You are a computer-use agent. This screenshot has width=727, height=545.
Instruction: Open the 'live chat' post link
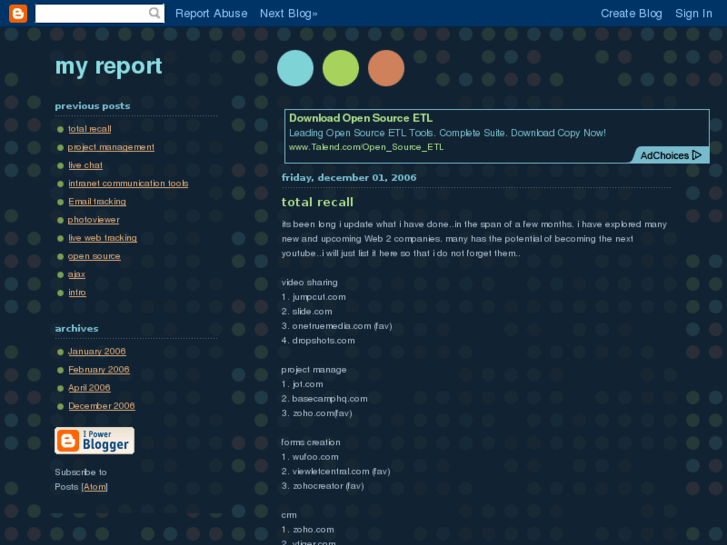[x=85, y=165]
